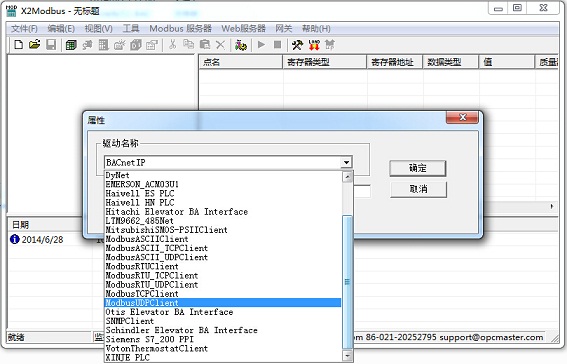Select SNMPClient driver

223,321
